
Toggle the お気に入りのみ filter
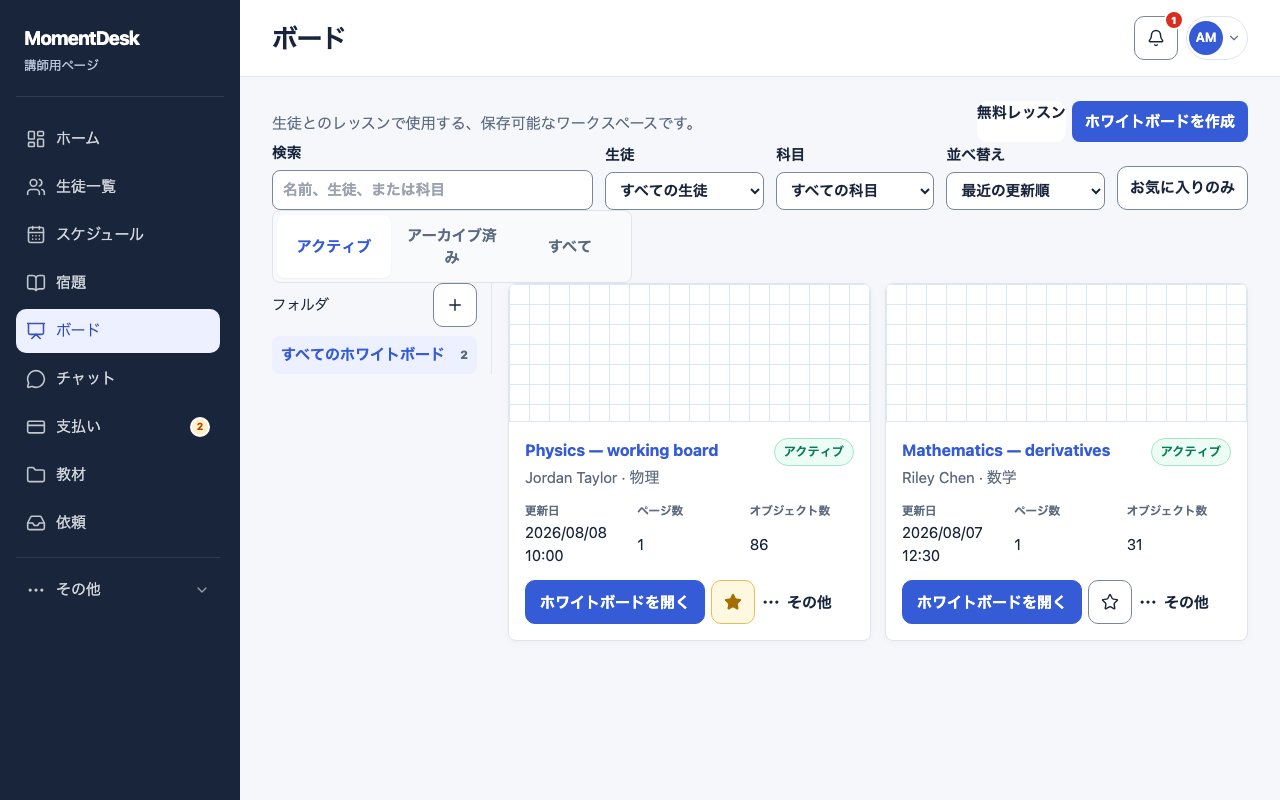pyautogui.click(x=1182, y=188)
